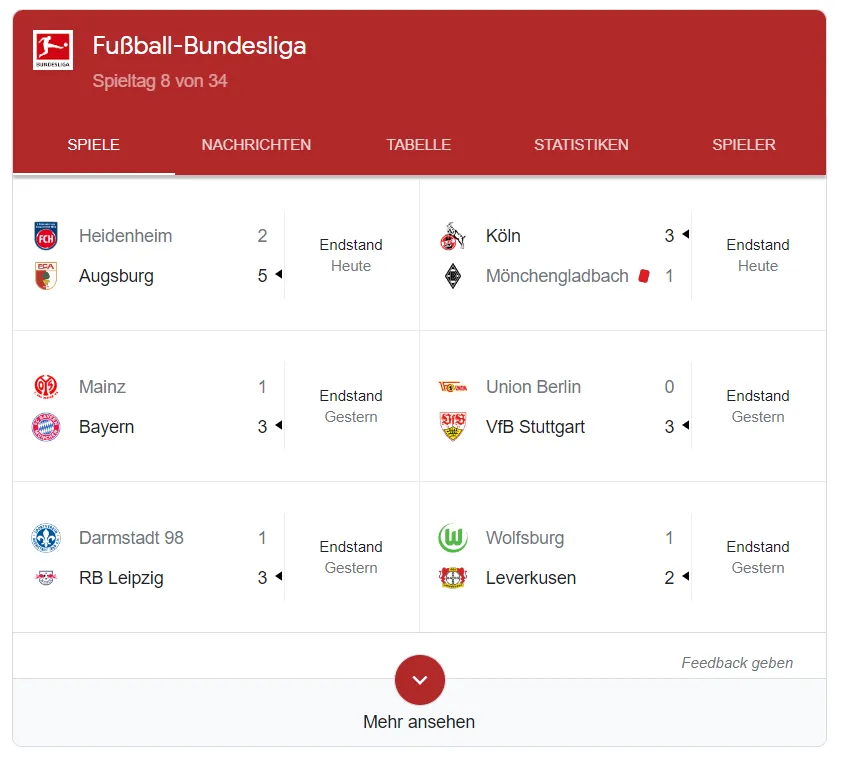Click the Köln goat crest
This screenshot has width=846, height=767.
pyautogui.click(x=453, y=236)
